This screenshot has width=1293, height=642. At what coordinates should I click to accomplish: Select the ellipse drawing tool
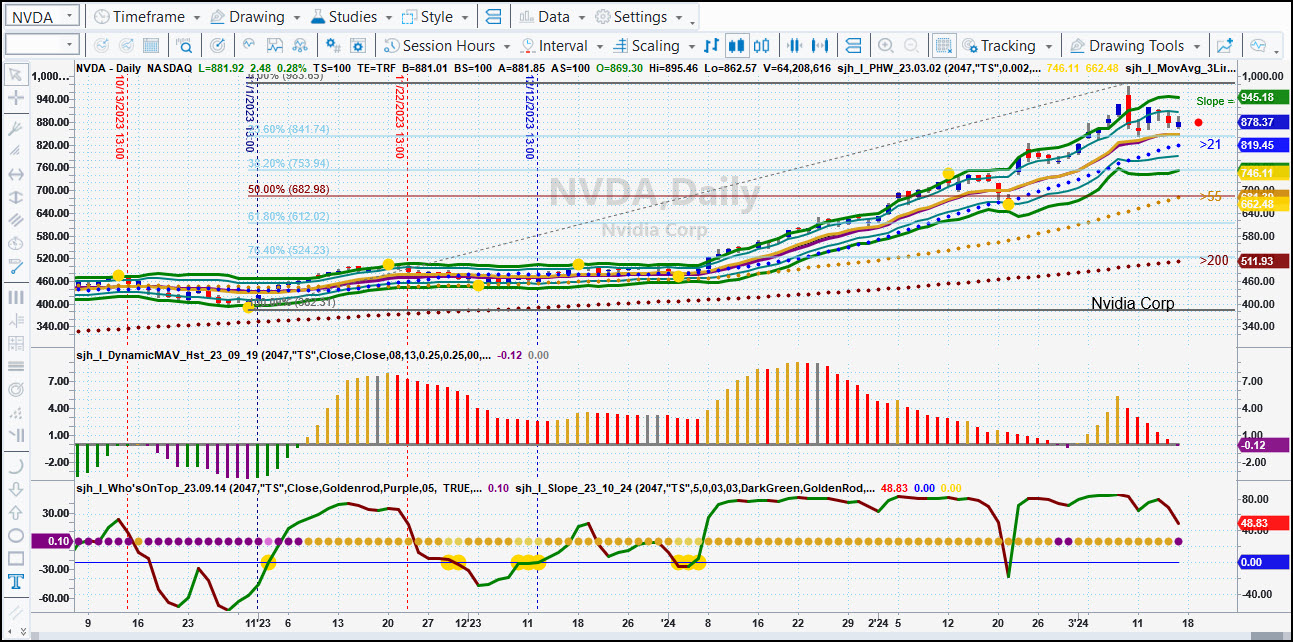point(15,536)
